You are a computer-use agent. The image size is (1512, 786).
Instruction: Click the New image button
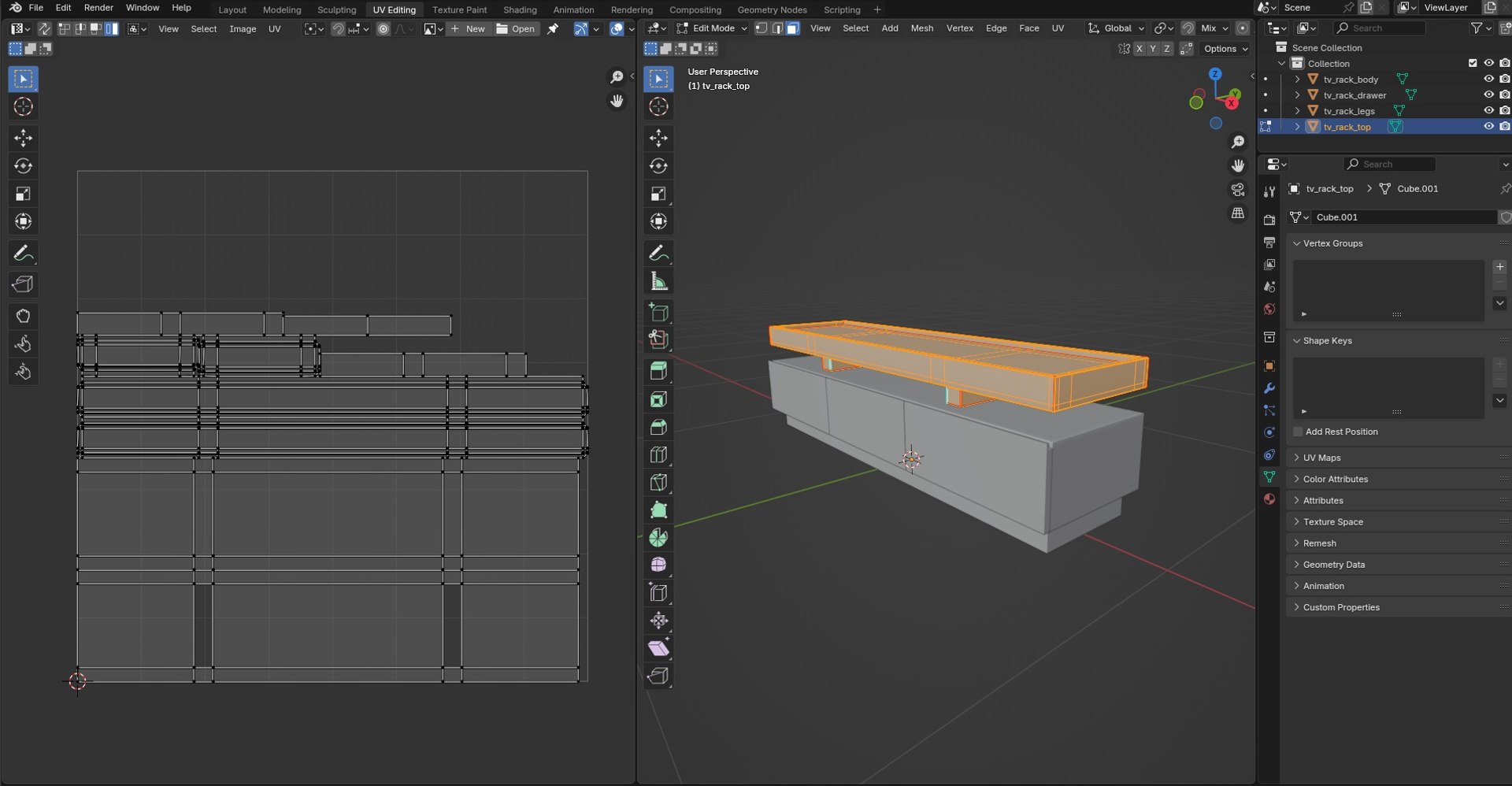coord(468,29)
